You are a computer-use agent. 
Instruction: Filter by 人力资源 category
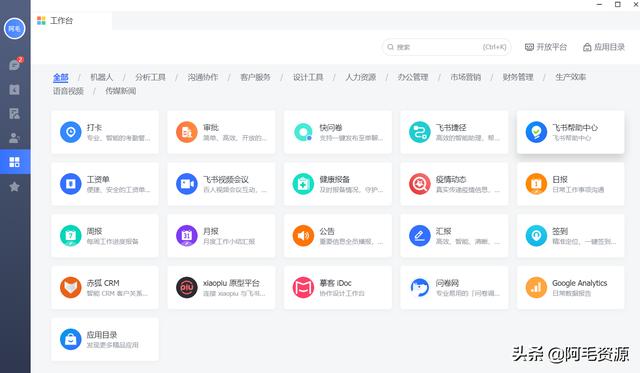click(x=361, y=77)
